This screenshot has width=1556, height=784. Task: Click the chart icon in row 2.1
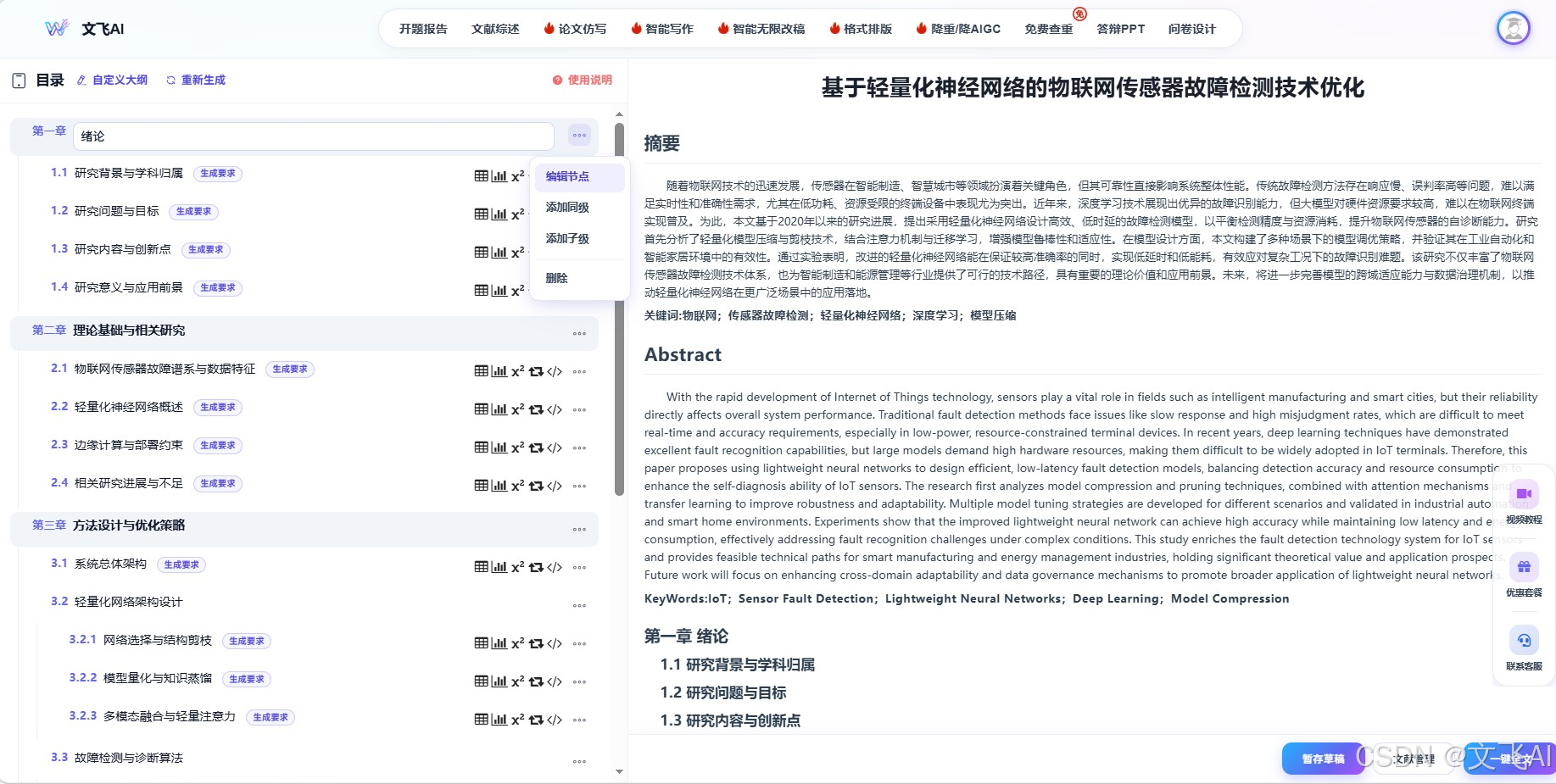point(499,371)
